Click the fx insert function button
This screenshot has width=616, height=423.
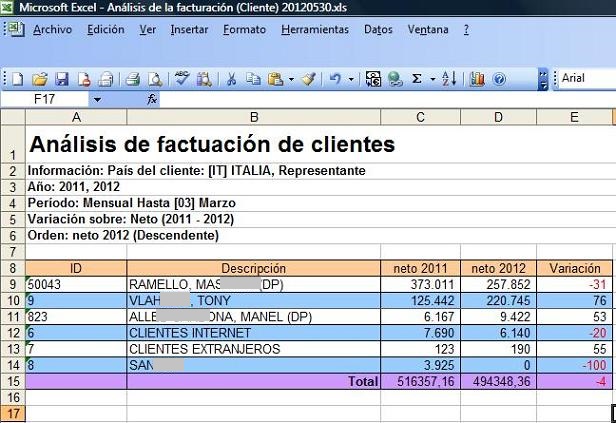point(152,100)
